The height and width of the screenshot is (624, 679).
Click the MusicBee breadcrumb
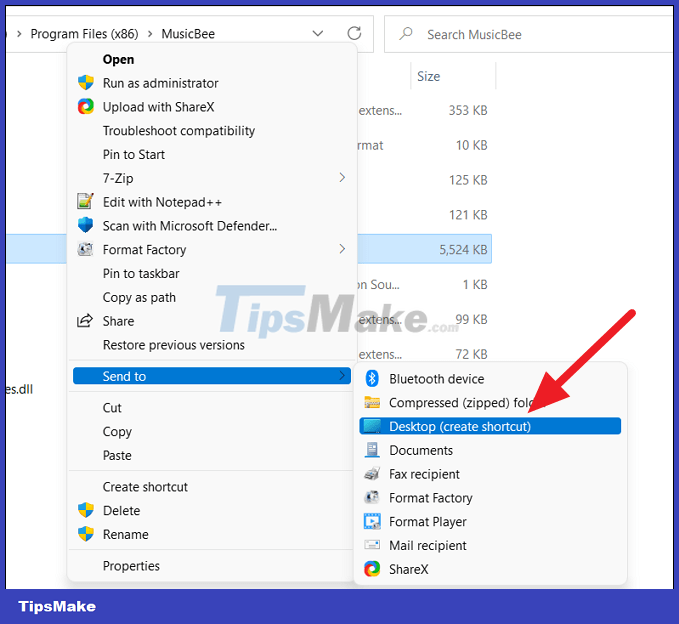tap(188, 34)
